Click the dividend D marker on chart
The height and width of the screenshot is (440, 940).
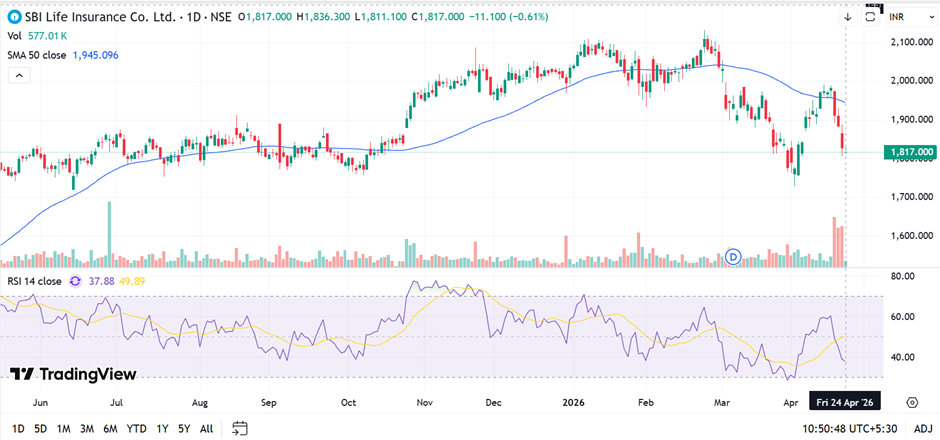pyautogui.click(x=737, y=256)
